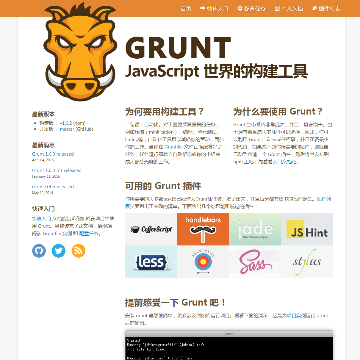Screen dimensions: 360x360
Task: Click the Grunt boar logo
Action: tap(80, 52)
